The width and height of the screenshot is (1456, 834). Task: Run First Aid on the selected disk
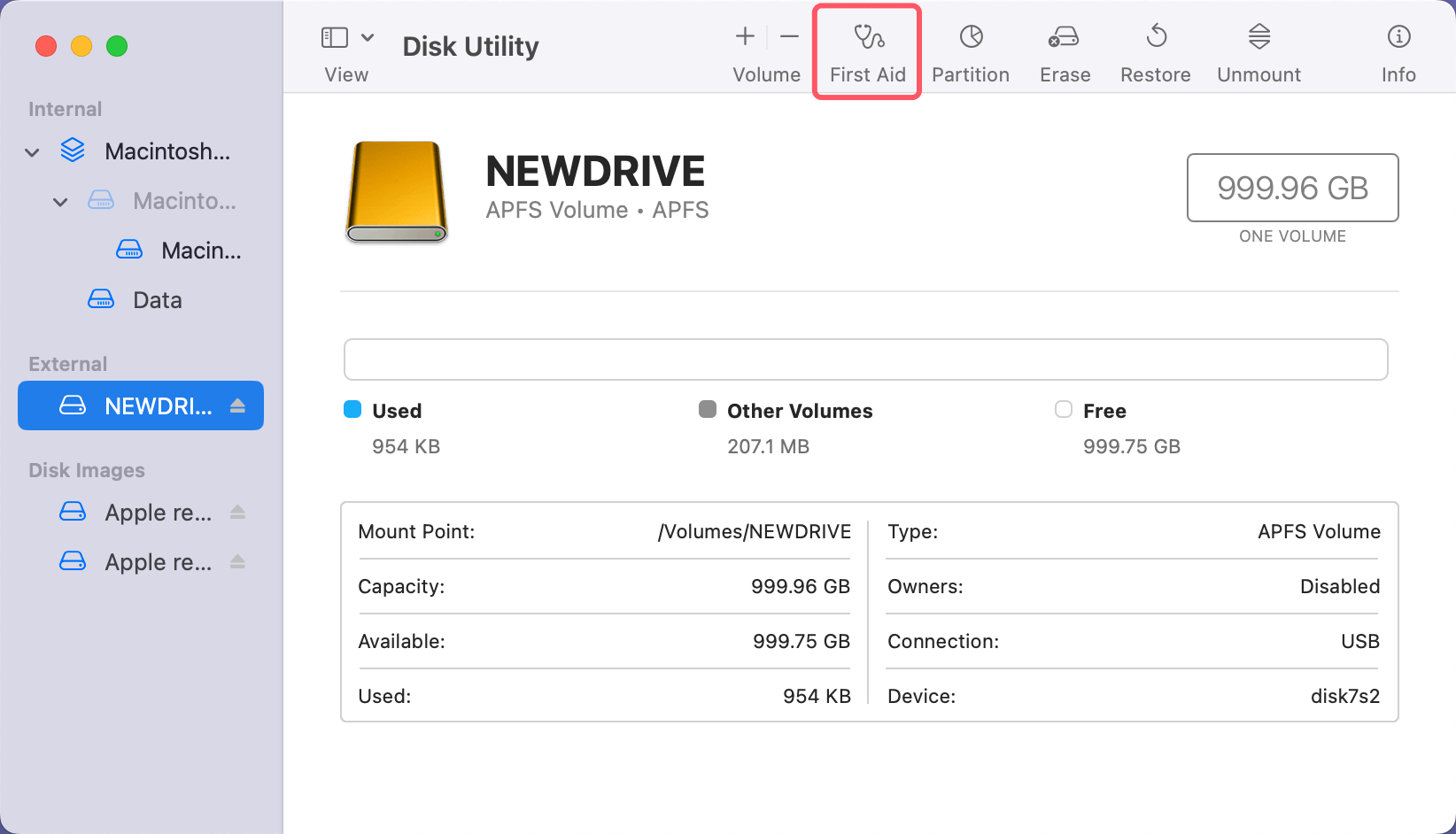tap(867, 52)
